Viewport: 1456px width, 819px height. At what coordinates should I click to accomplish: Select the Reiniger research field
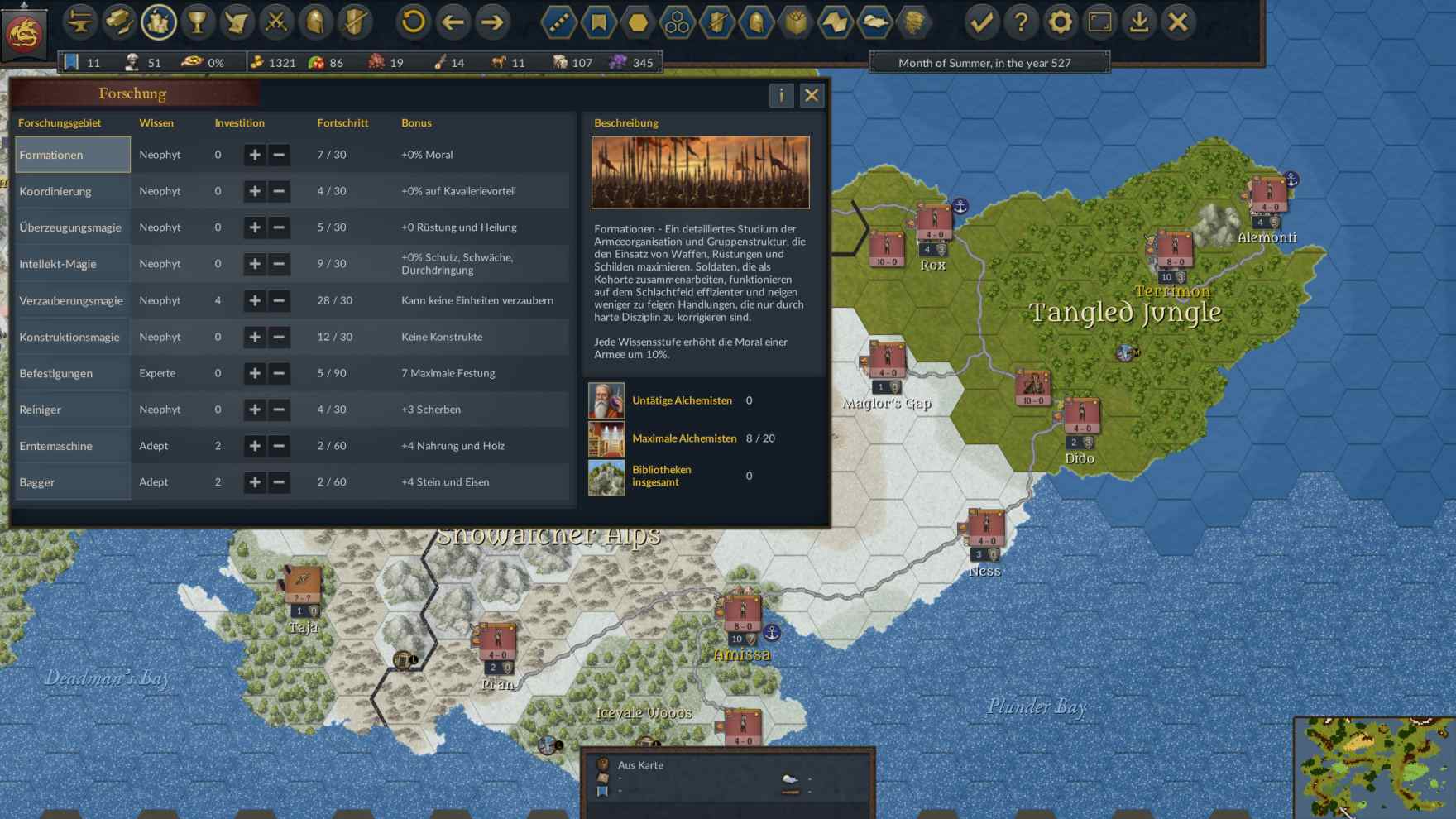point(73,409)
